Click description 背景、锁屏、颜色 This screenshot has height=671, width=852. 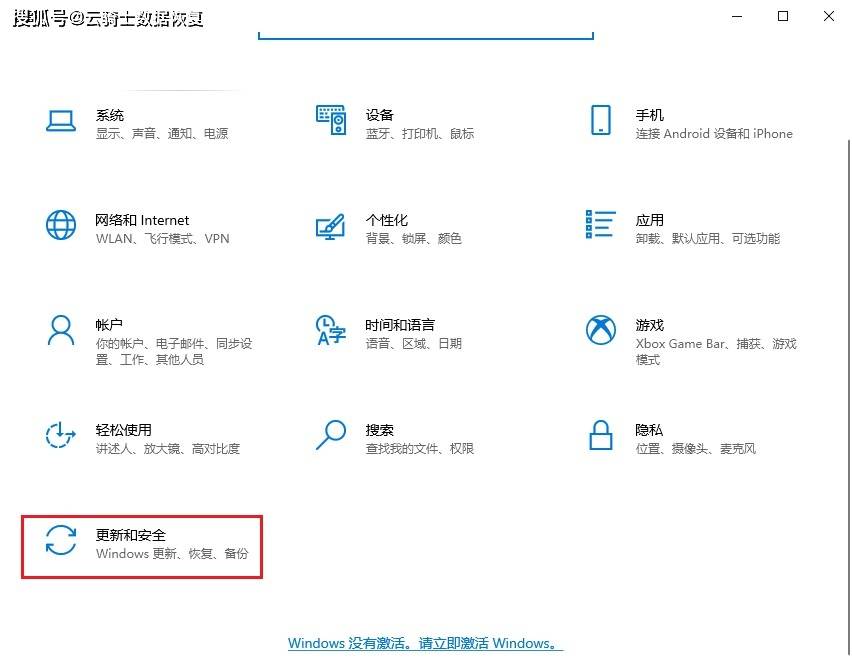click(414, 239)
